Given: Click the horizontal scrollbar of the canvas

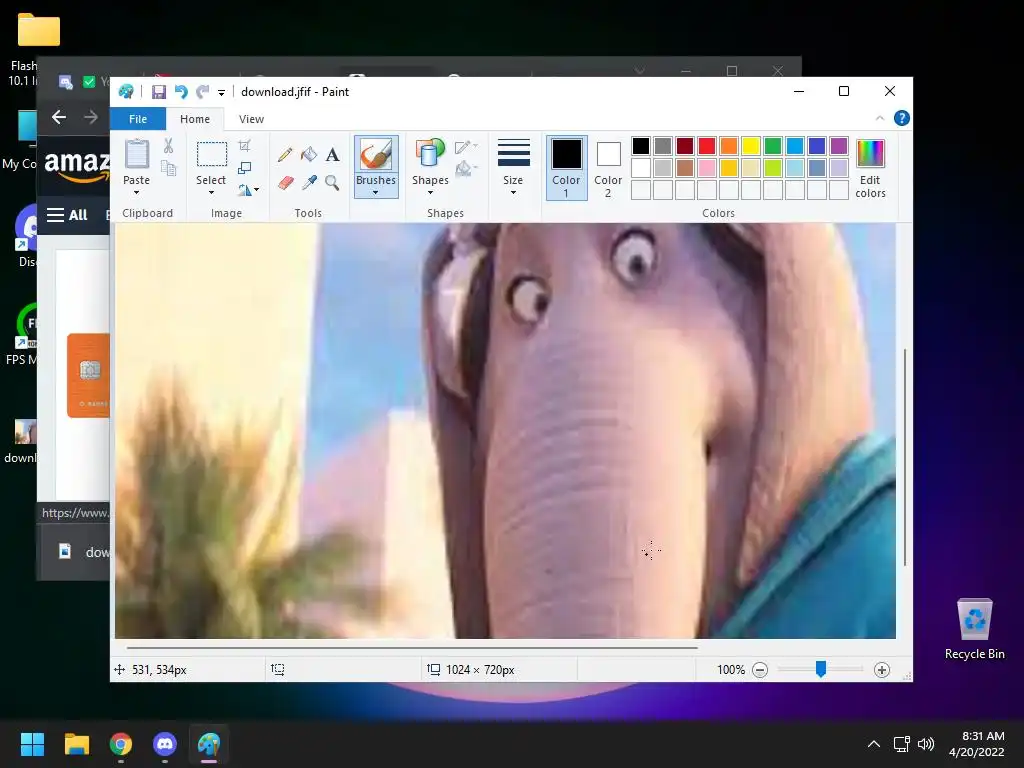Looking at the screenshot, I should [x=412, y=647].
